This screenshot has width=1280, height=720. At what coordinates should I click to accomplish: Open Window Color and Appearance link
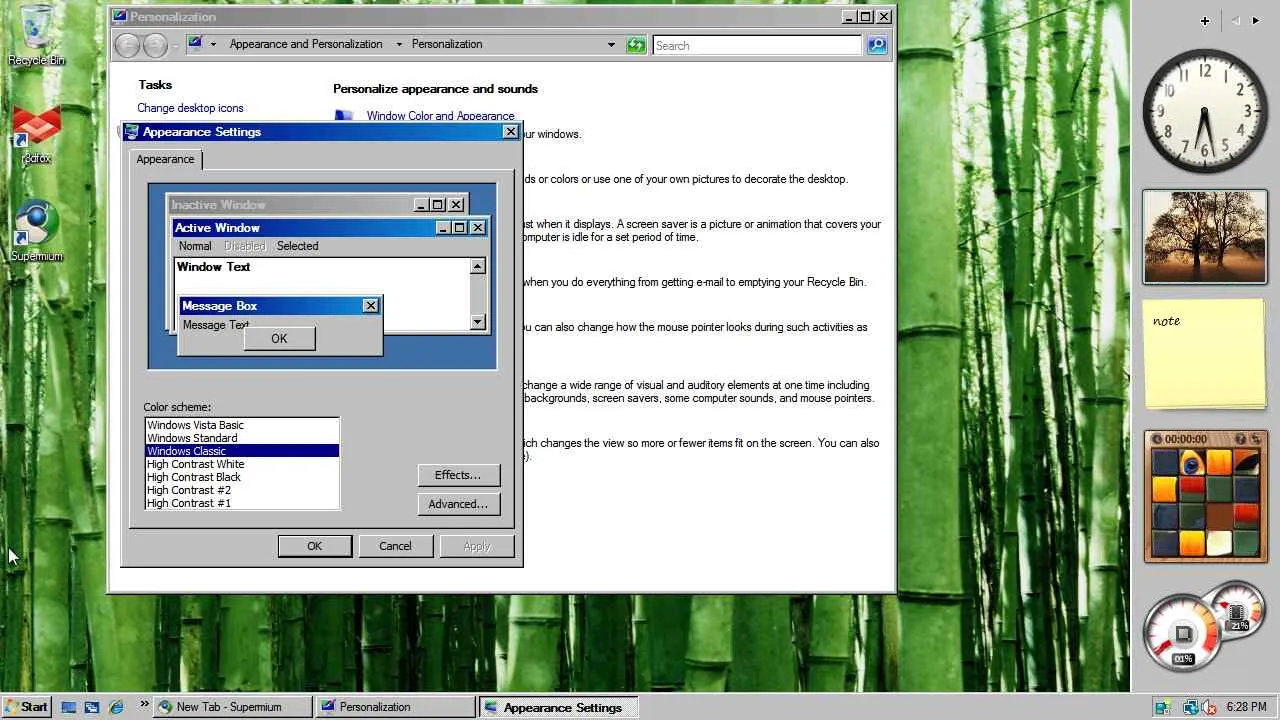click(440, 116)
